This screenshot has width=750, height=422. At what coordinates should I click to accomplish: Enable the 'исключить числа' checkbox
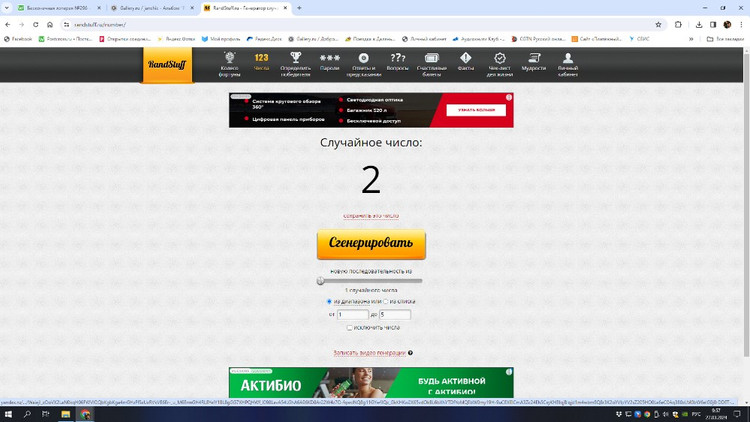(x=349, y=327)
